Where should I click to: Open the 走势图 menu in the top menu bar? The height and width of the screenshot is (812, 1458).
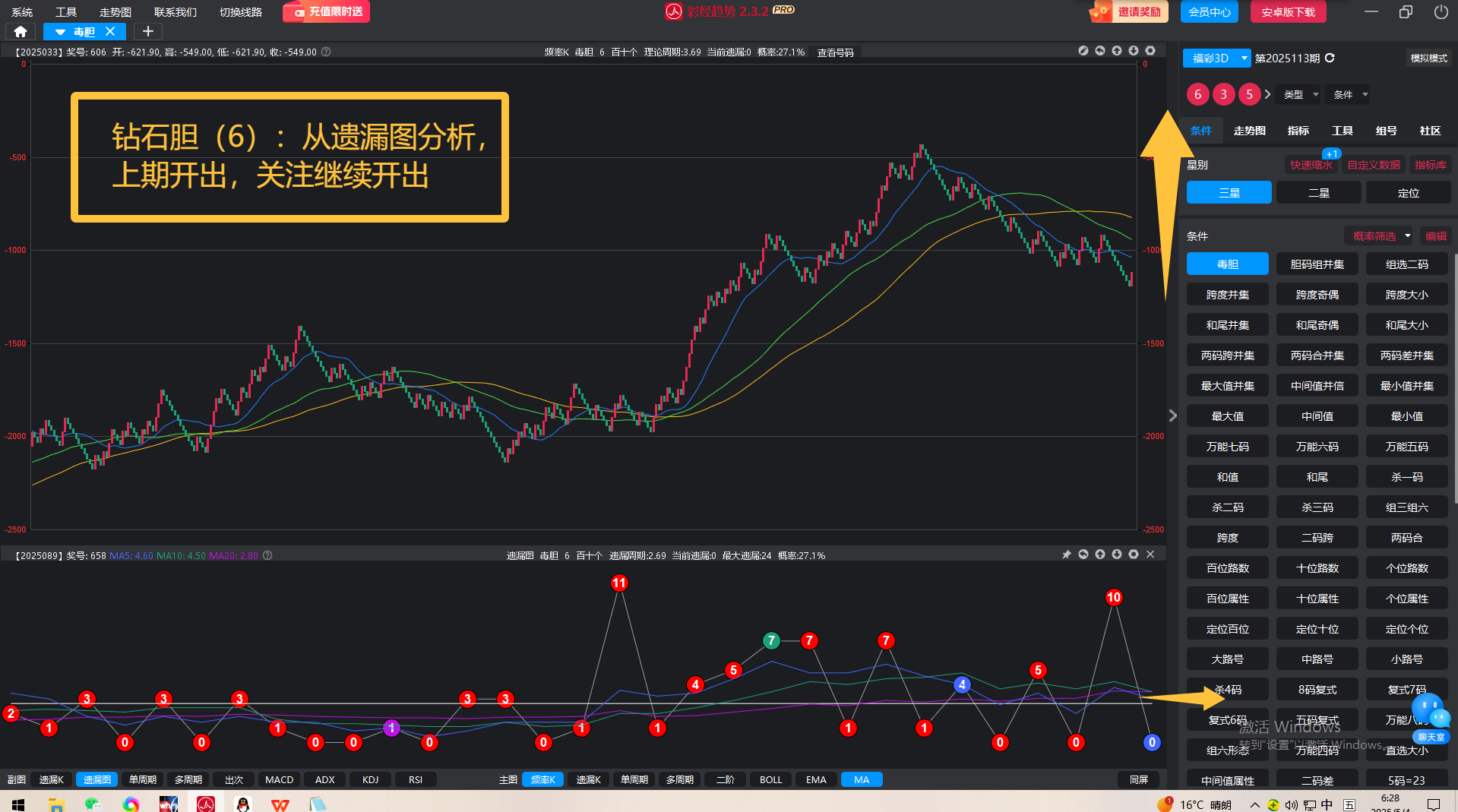(115, 12)
